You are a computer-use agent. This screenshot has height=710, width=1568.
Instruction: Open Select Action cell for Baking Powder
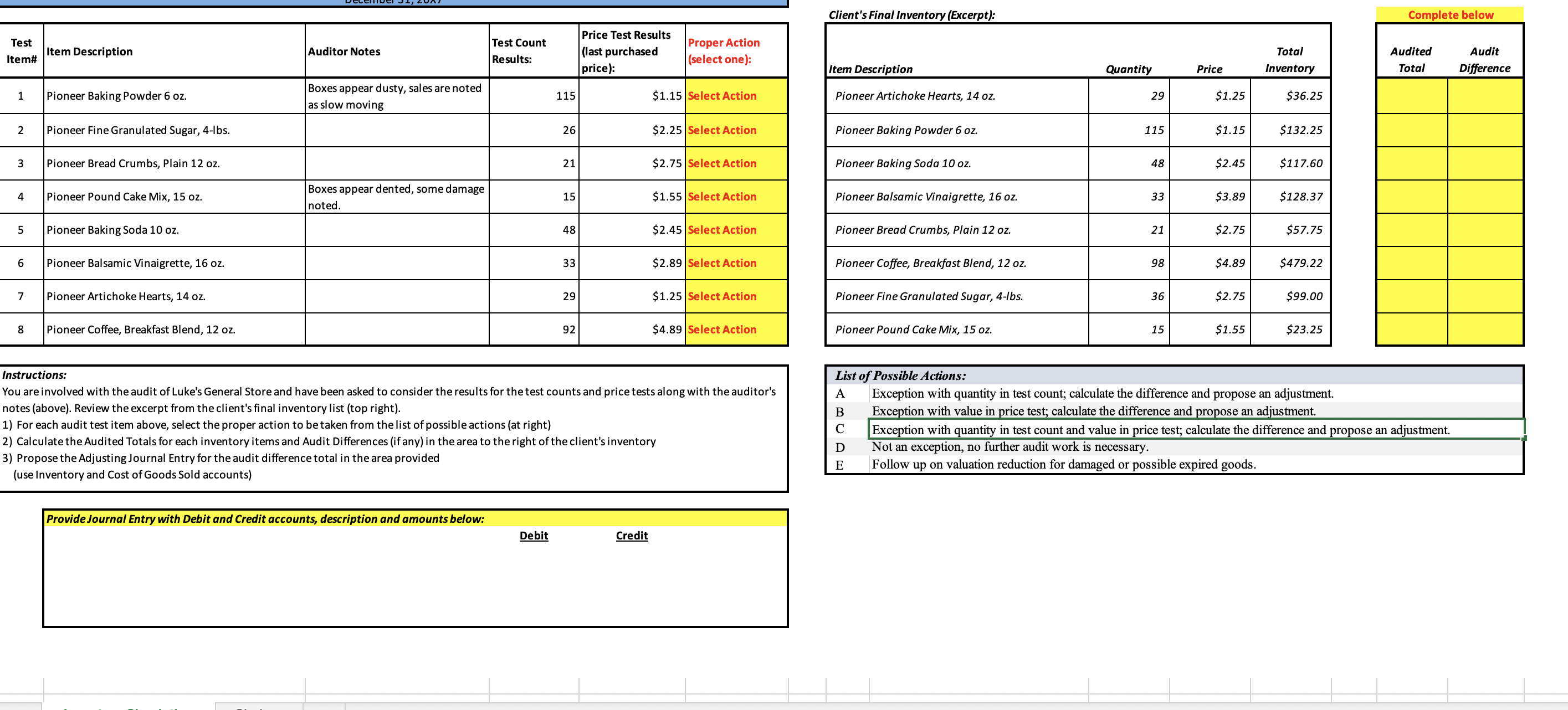(735, 96)
